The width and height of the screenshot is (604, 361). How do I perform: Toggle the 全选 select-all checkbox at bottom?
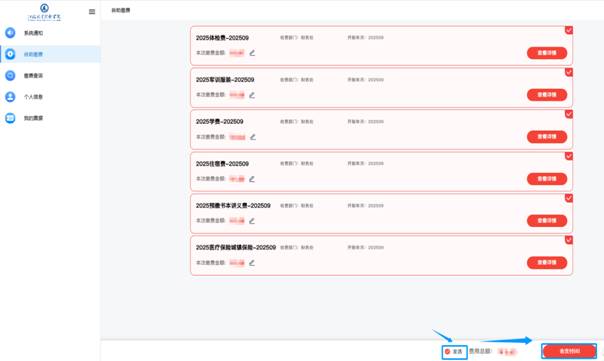pyautogui.click(x=448, y=352)
